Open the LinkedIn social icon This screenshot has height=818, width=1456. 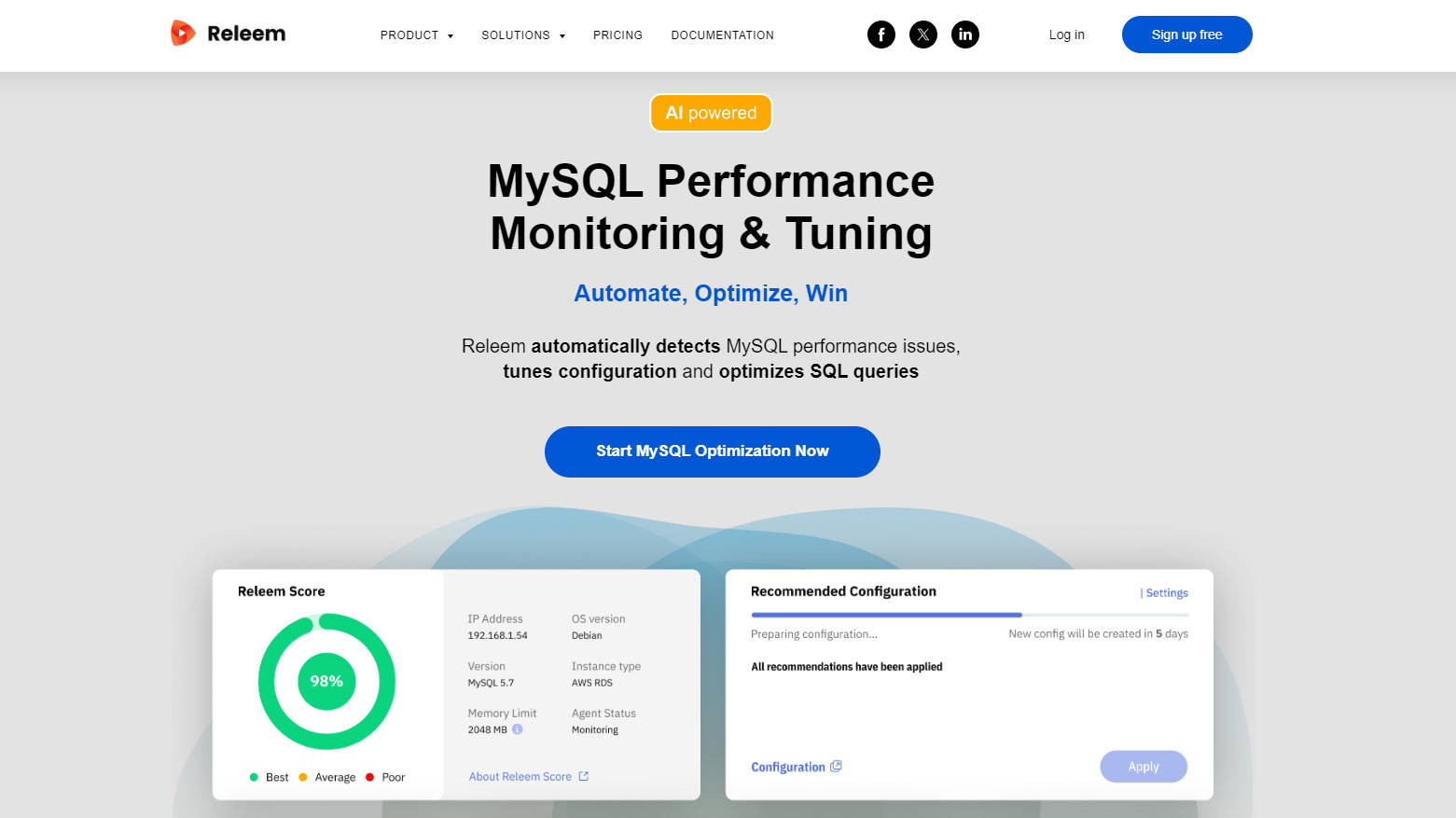click(964, 35)
